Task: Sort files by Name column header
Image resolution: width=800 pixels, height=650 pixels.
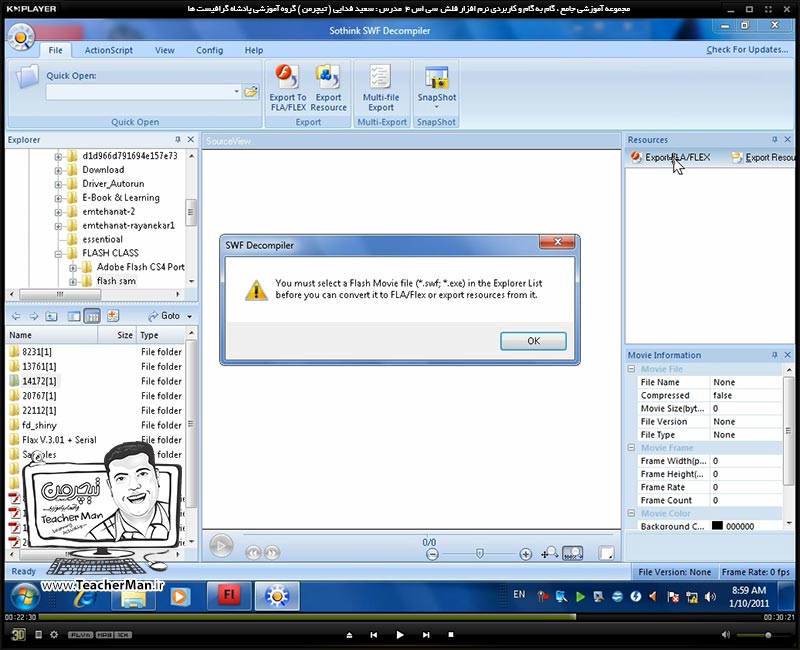Action: coord(51,335)
